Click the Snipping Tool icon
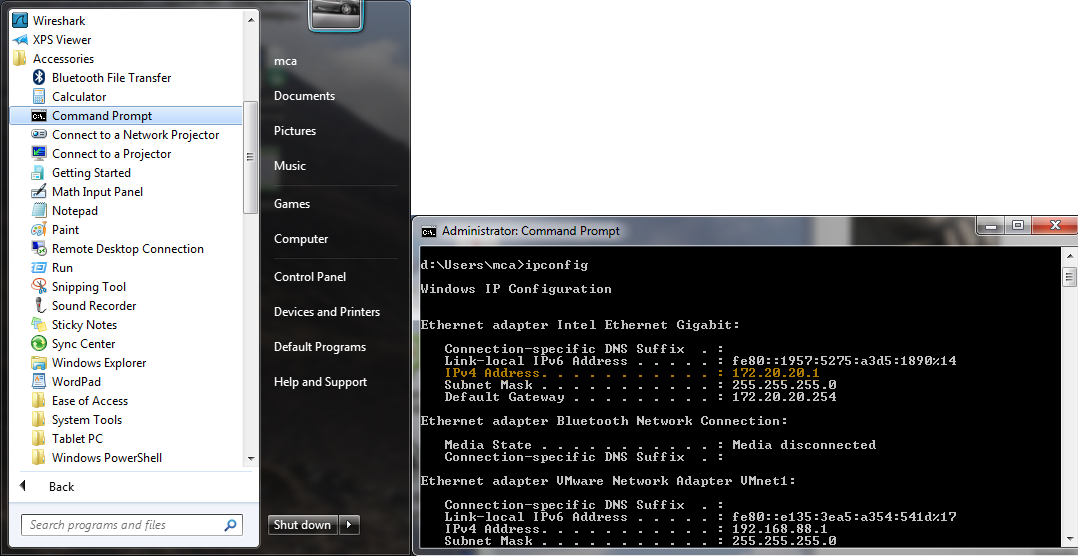 coord(39,287)
